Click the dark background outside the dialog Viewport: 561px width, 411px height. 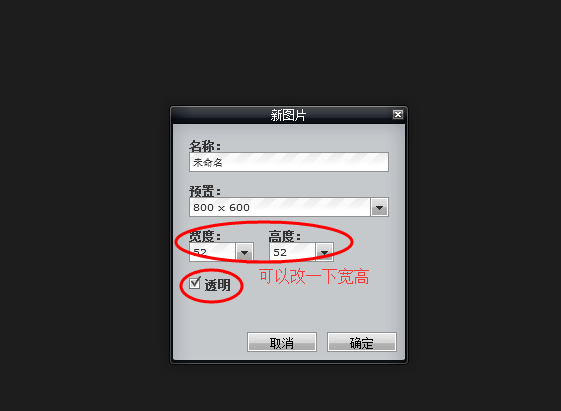(82, 204)
